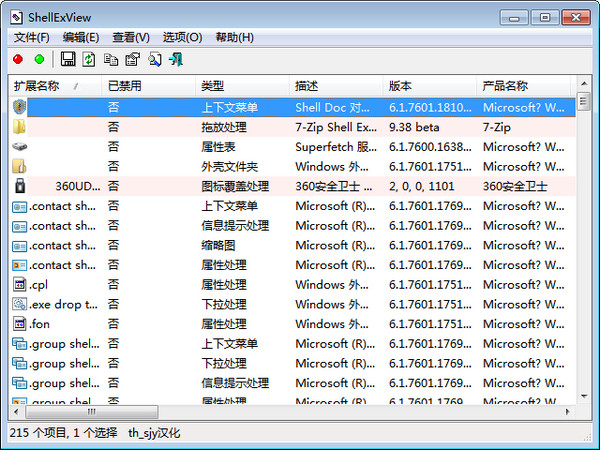This screenshot has width=600, height=450.
Task: Click the 6.1.7600.1638... version cell
Action: (430, 147)
